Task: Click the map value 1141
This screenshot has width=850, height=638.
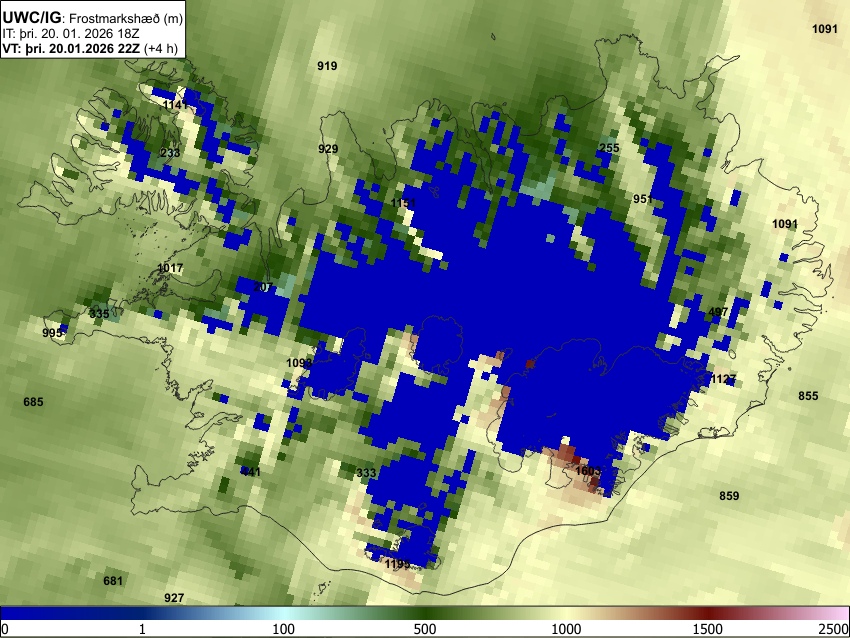Action: pyautogui.click(x=175, y=105)
